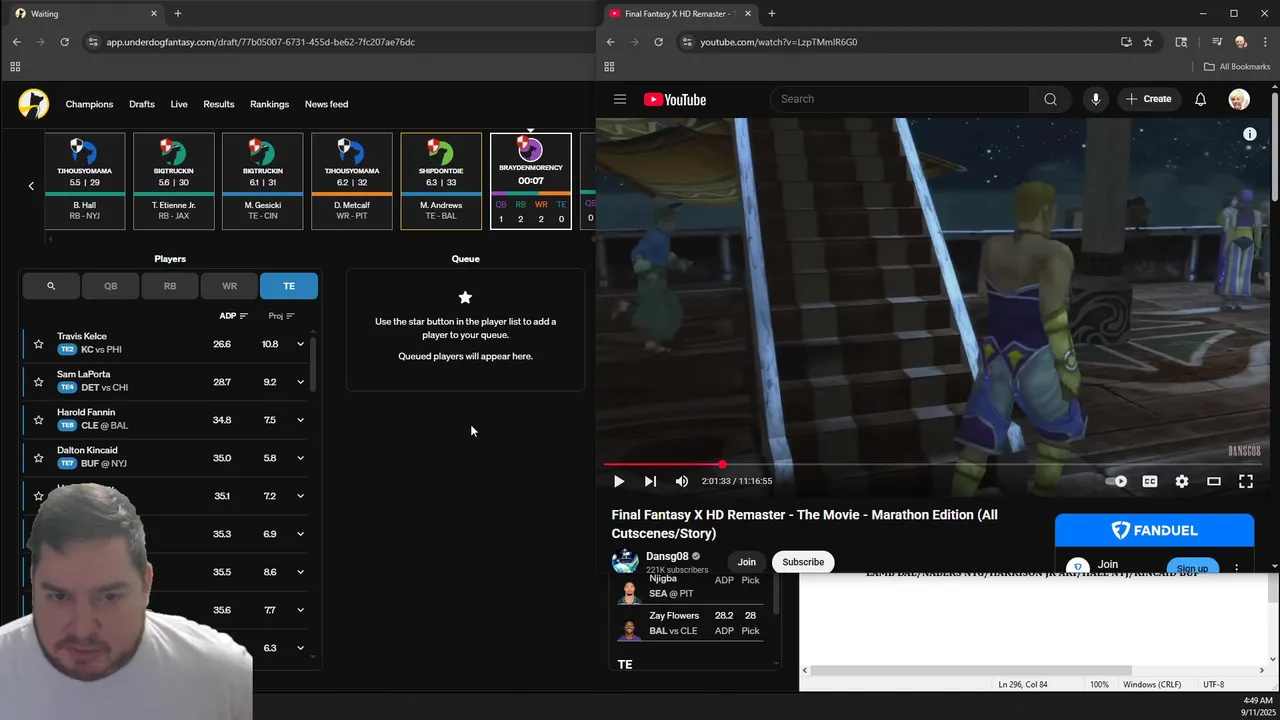Viewport: 1280px width, 720px height.
Task: Go to the Live page
Action: 179,104
